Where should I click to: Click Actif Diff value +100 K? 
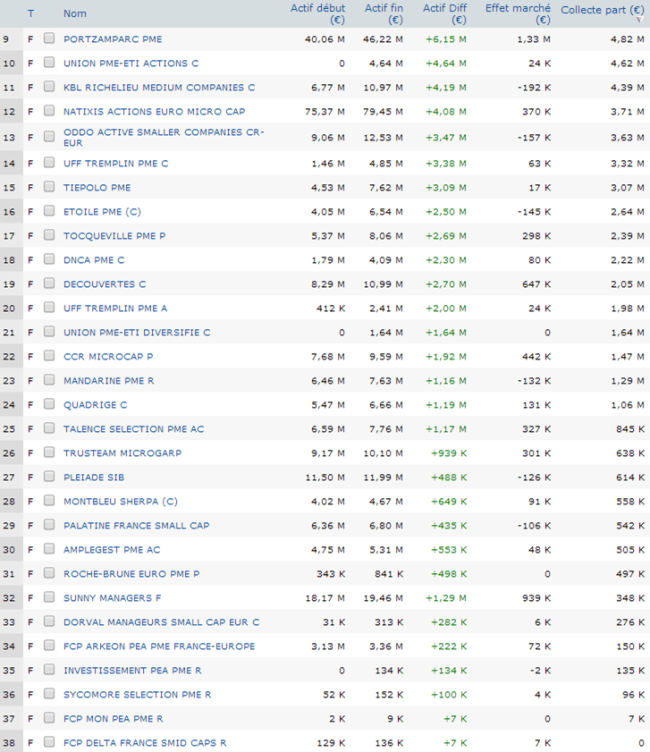click(449, 694)
